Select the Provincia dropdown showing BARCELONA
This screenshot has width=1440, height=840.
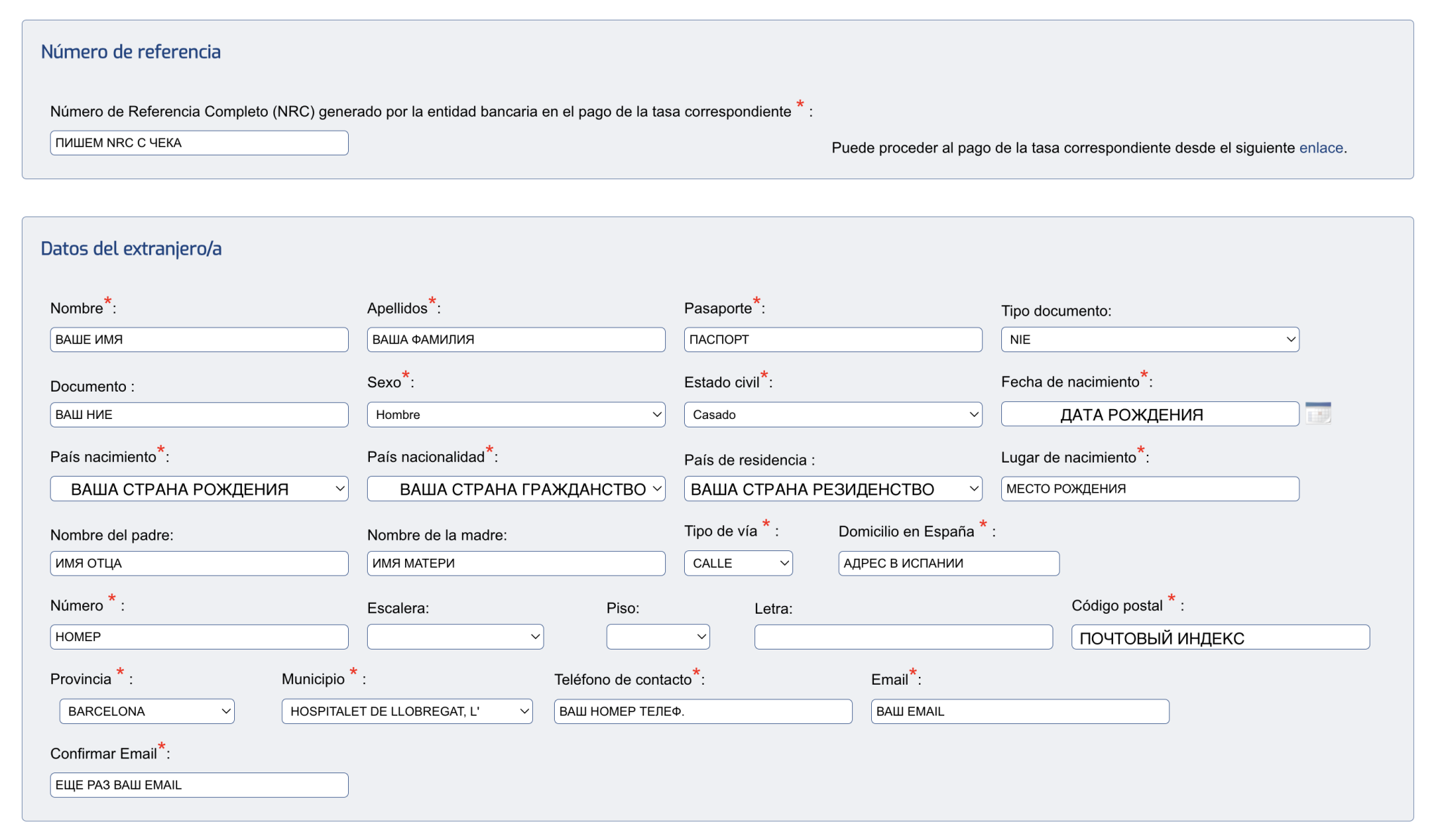(147, 711)
